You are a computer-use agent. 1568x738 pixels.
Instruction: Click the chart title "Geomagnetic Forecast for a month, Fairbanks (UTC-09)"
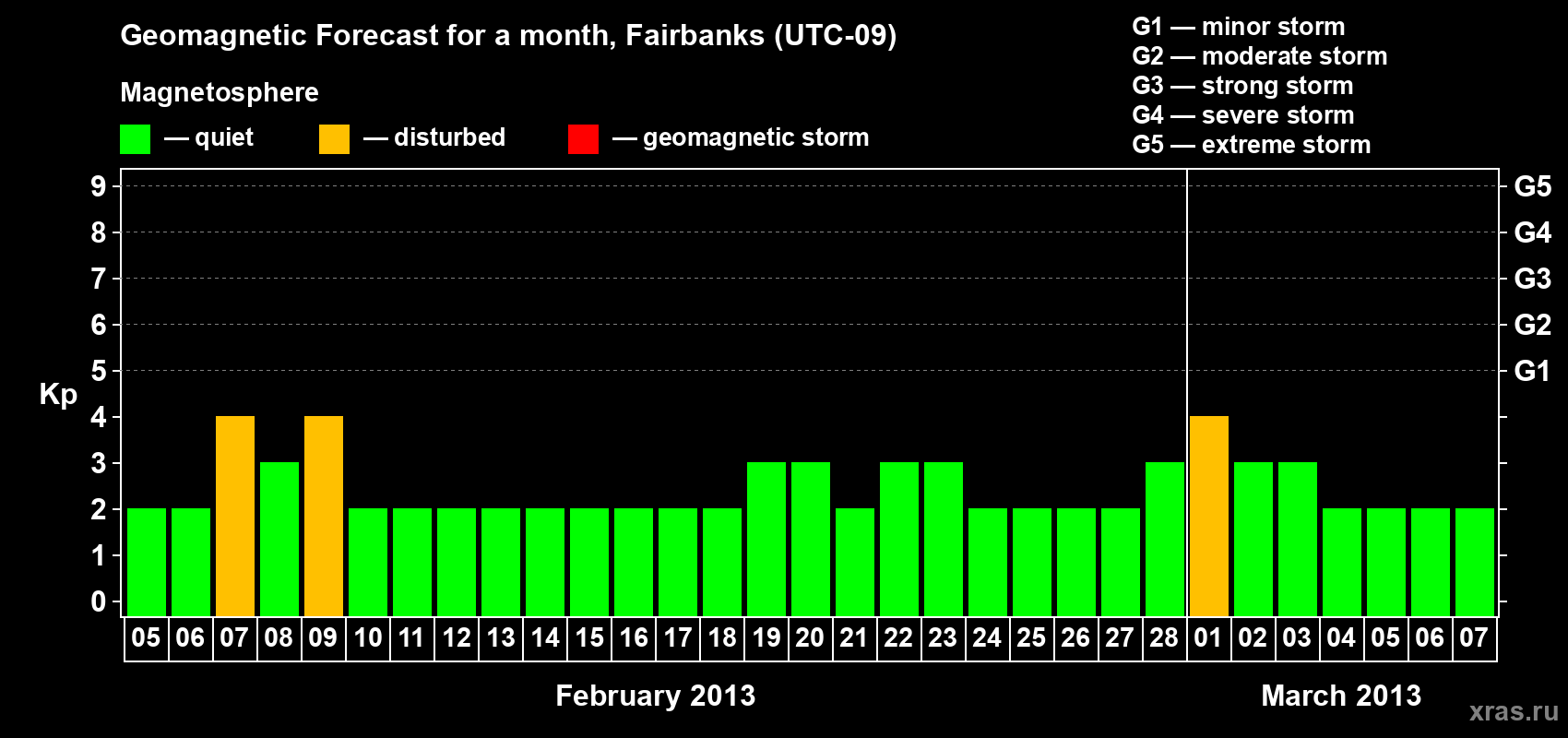point(508,36)
